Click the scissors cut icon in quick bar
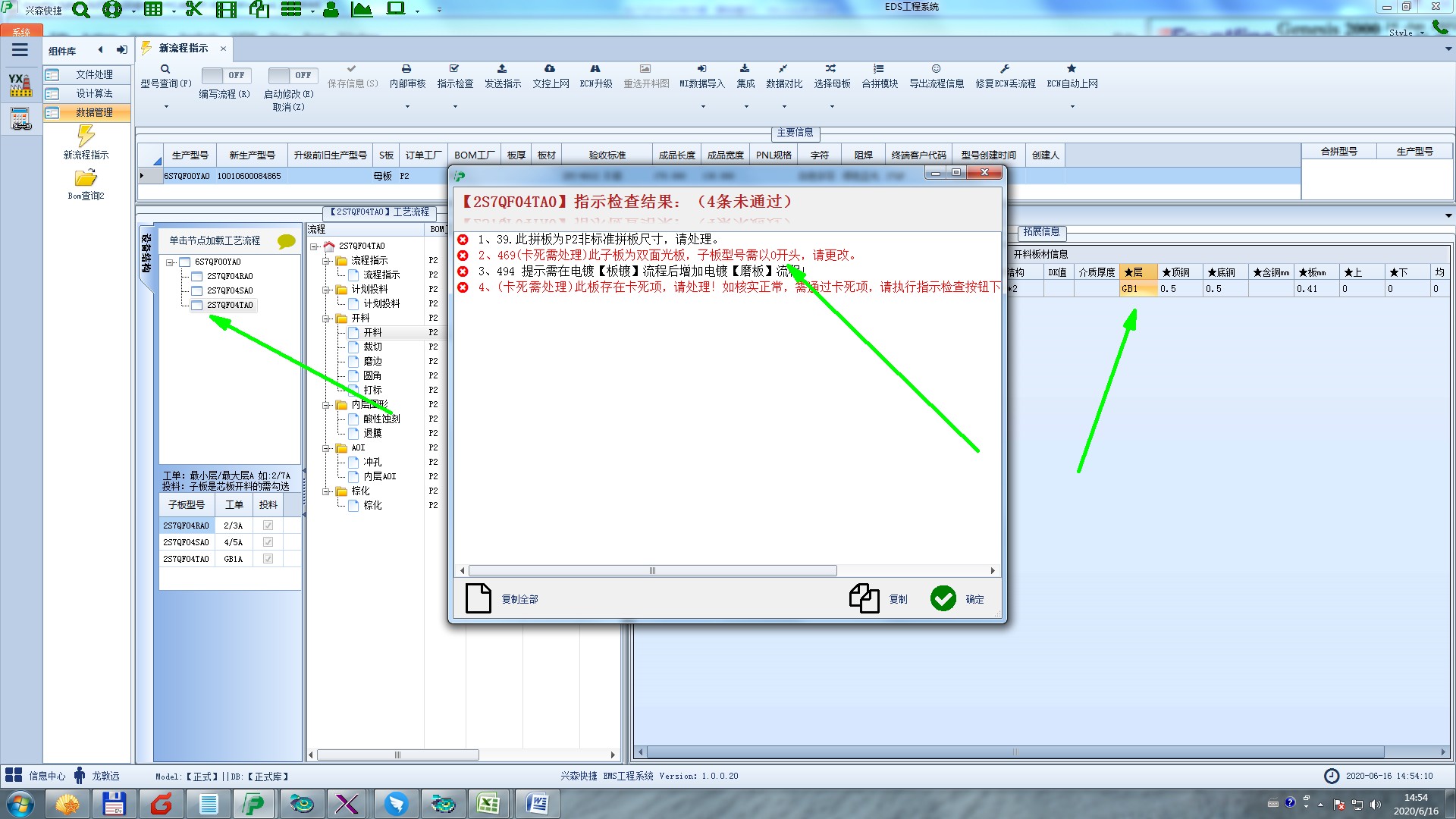 [x=194, y=10]
